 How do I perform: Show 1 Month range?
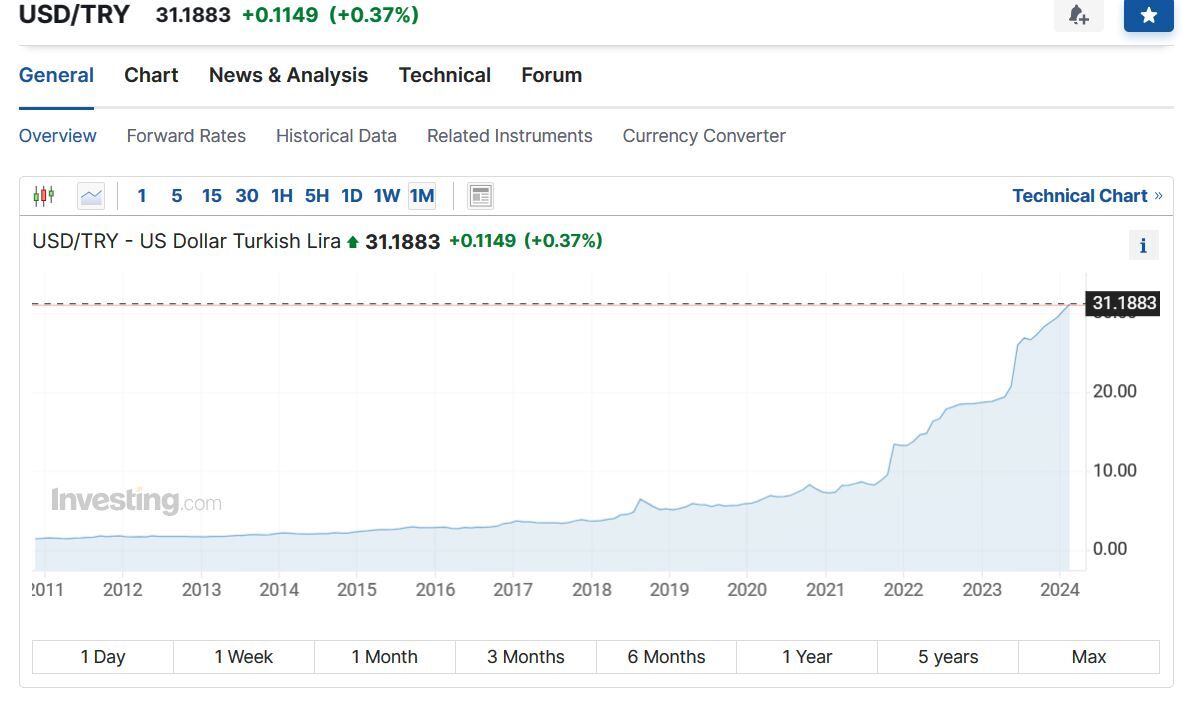coord(385,657)
